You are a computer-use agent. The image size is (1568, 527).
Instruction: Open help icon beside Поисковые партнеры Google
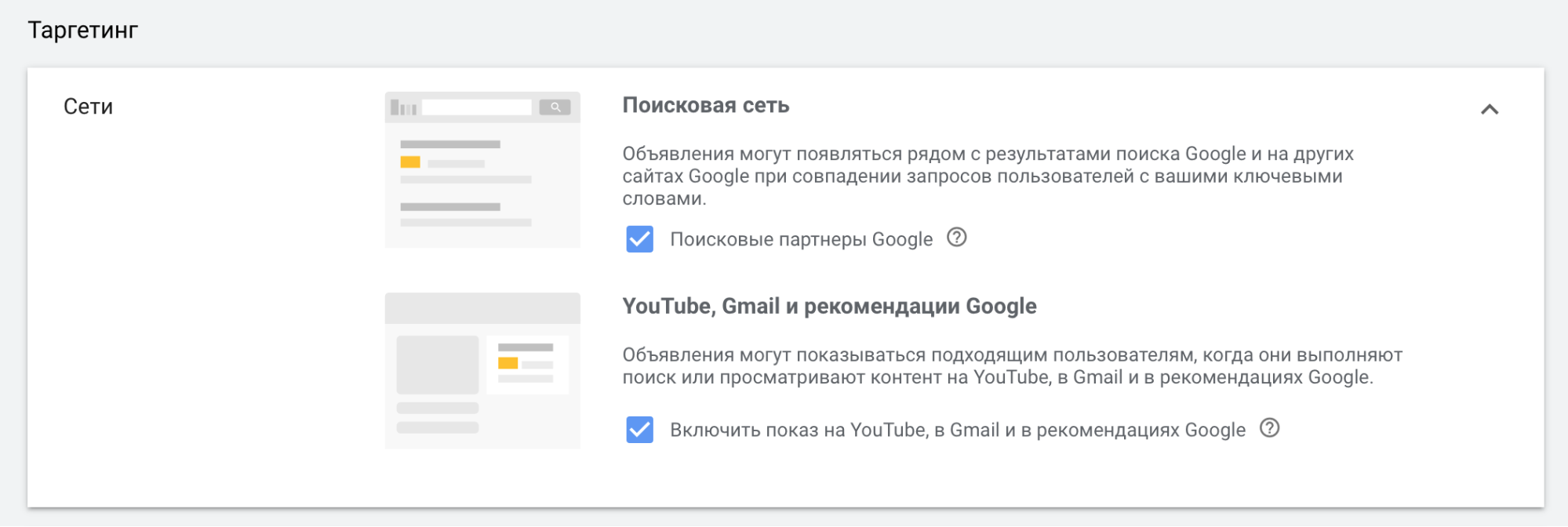point(956,238)
